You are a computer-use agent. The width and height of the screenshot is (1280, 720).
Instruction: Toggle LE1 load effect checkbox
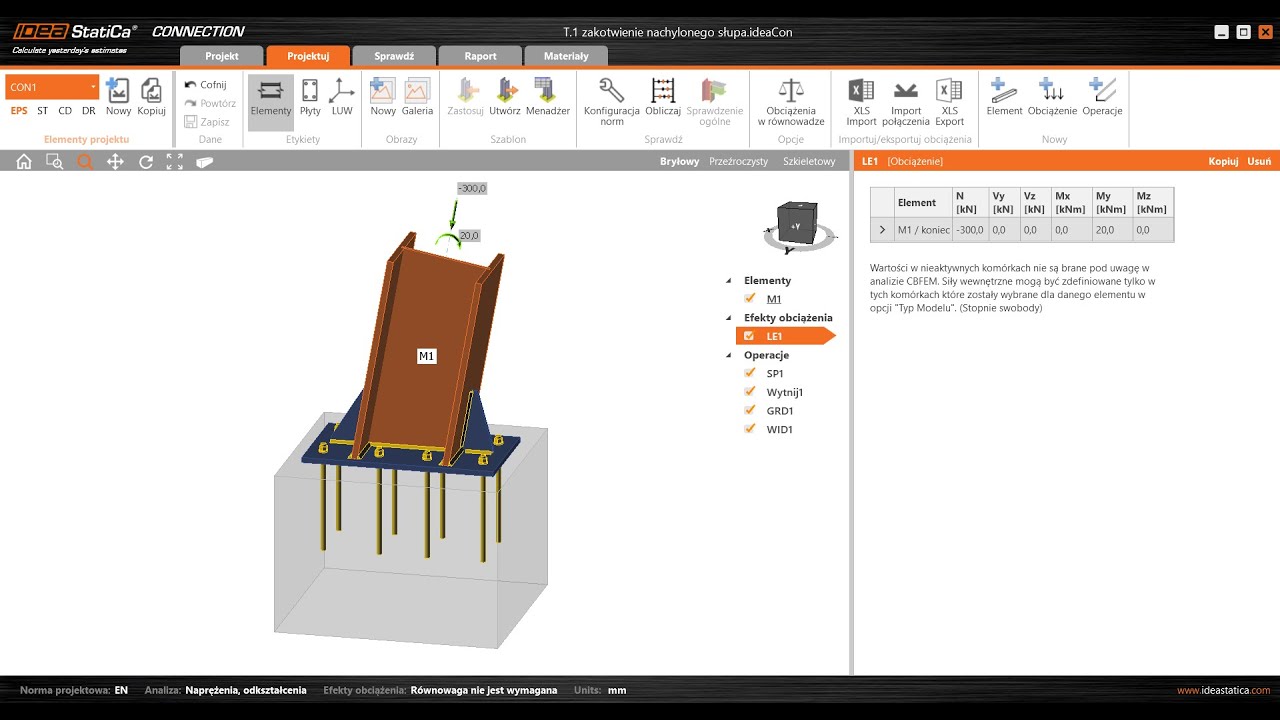click(749, 336)
